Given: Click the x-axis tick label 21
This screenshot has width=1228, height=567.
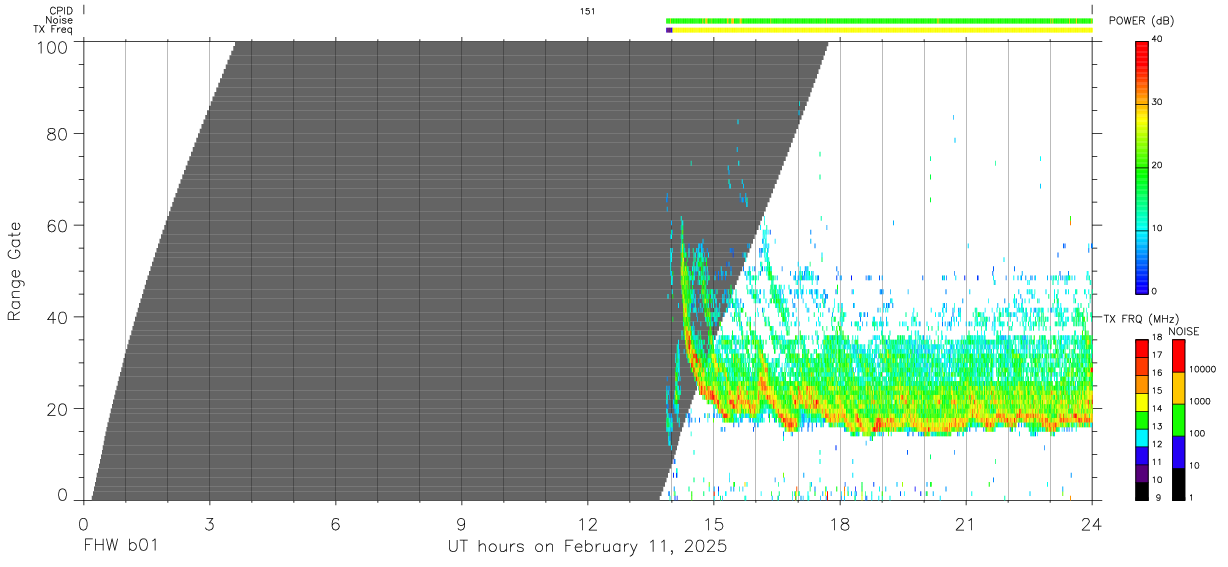Looking at the screenshot, I should tap(966, 524).
